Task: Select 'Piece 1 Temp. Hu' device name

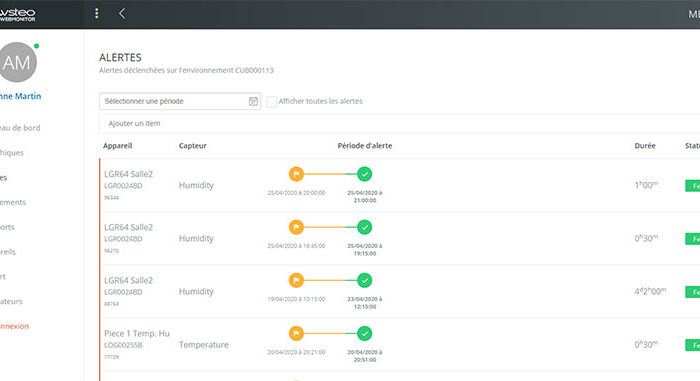Action: coord(137,334)
